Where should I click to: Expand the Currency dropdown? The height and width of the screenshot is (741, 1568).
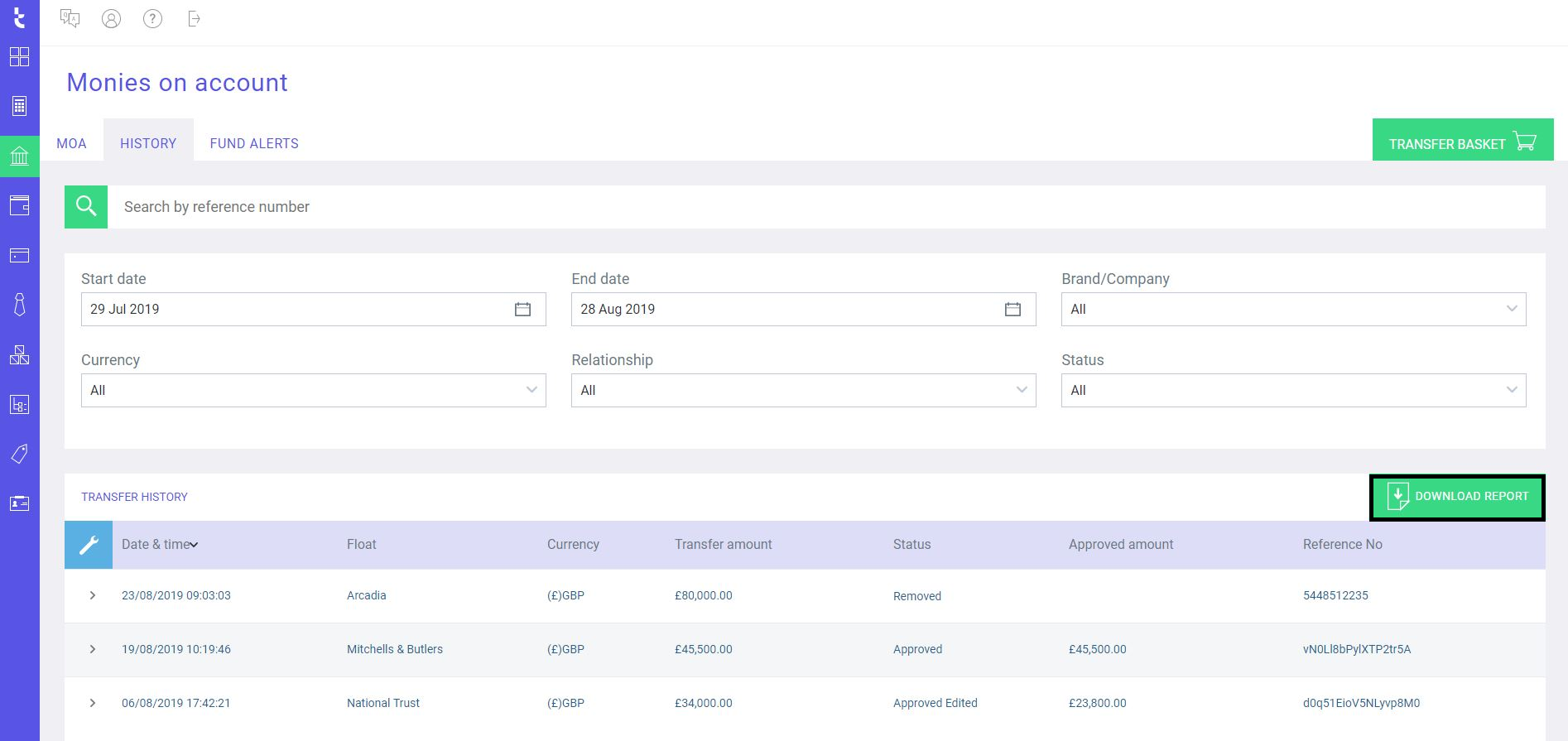313,390
